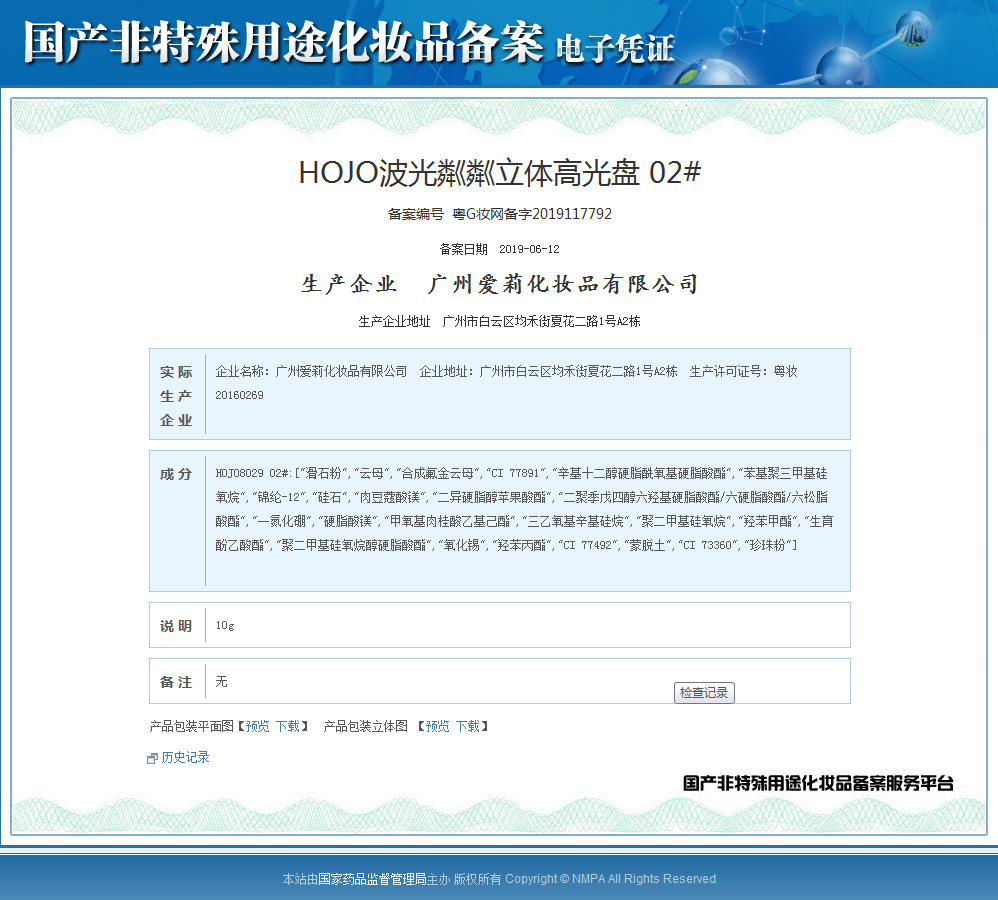Click the 备注 row label
This screenshot has height=900, width=998.
coord(176,682)
